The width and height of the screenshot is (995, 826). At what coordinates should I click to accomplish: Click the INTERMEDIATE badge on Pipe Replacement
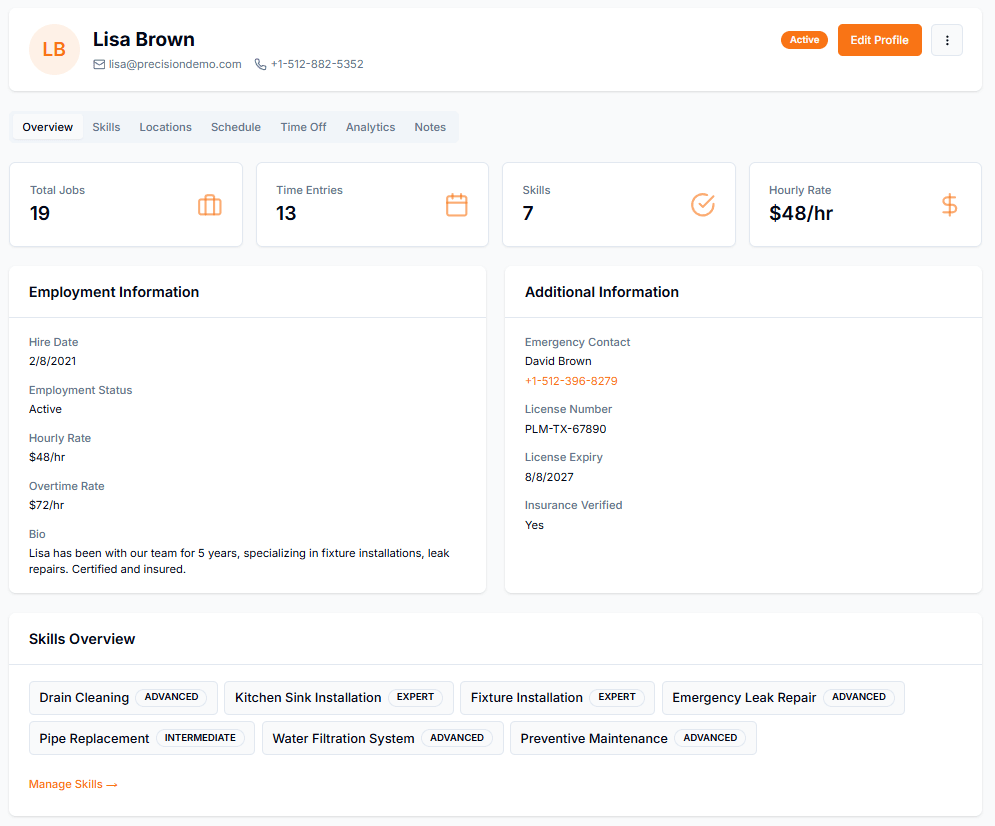200,738
